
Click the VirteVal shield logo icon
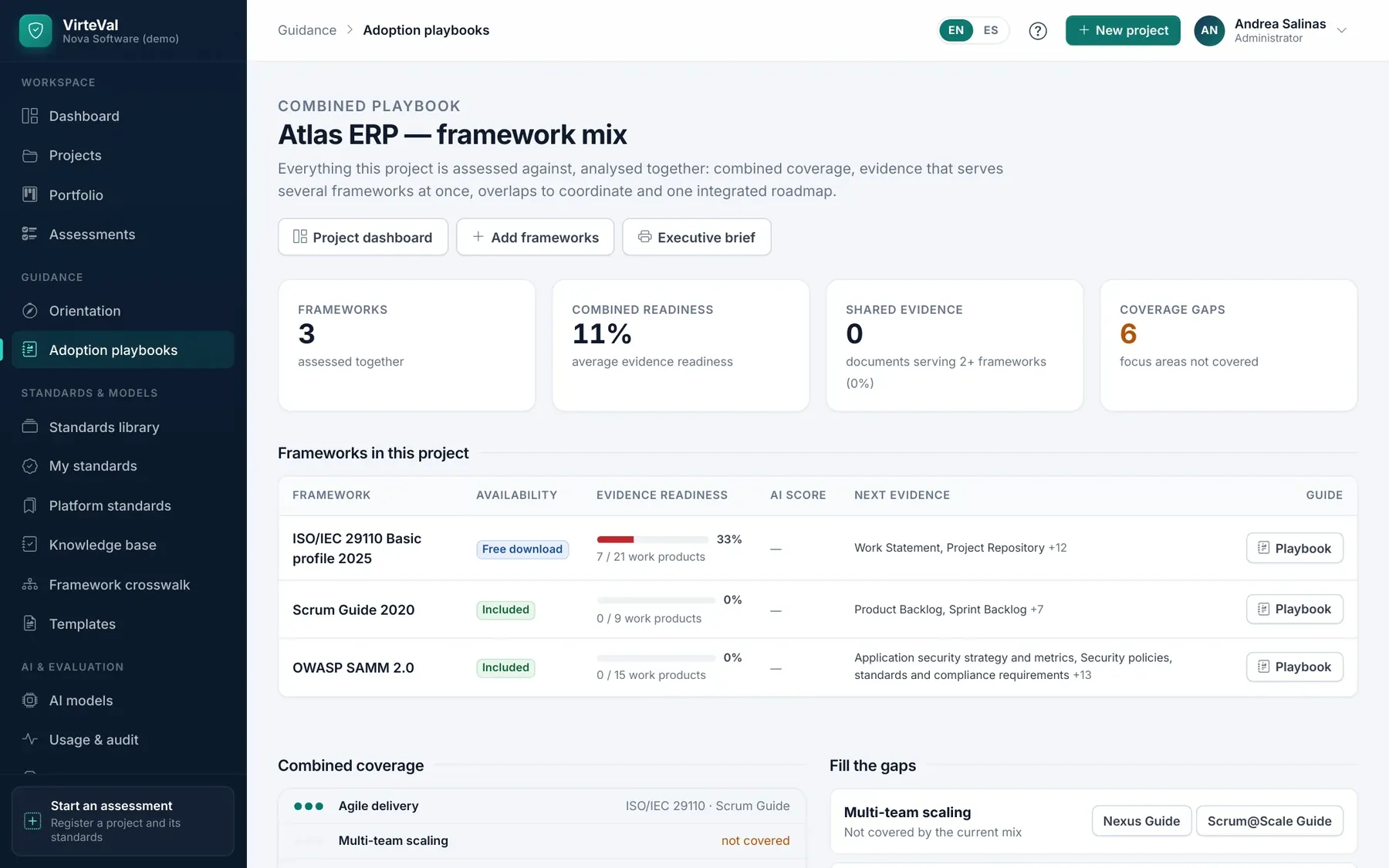click(35, 31)
